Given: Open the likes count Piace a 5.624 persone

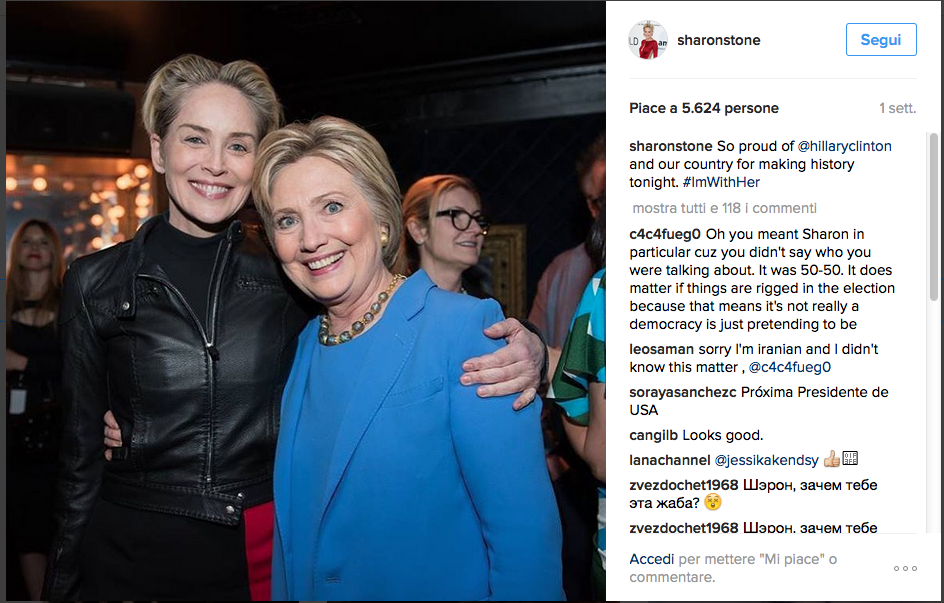Looking at the screenshot, I should (704, 108).
